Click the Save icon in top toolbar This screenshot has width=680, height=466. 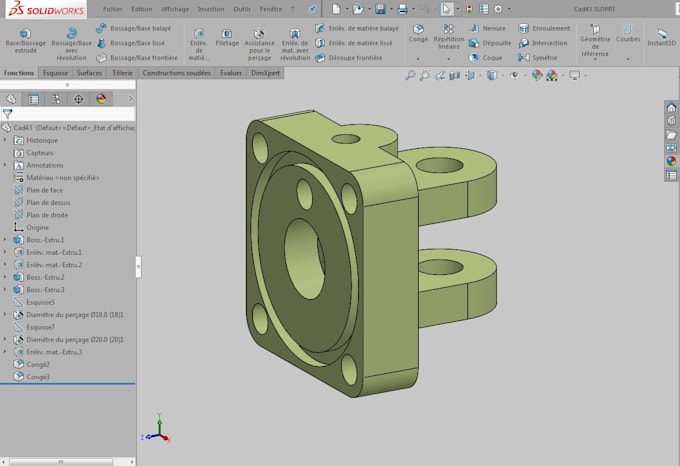point(380,9)
